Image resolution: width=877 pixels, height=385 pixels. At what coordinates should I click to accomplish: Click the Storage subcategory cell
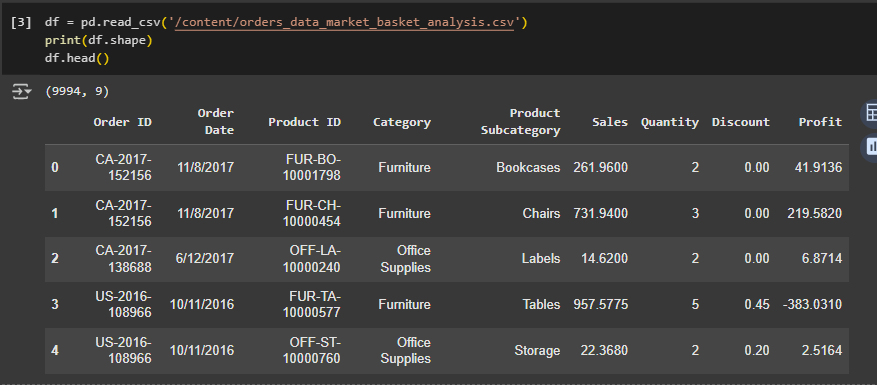(x=537, y=350)
